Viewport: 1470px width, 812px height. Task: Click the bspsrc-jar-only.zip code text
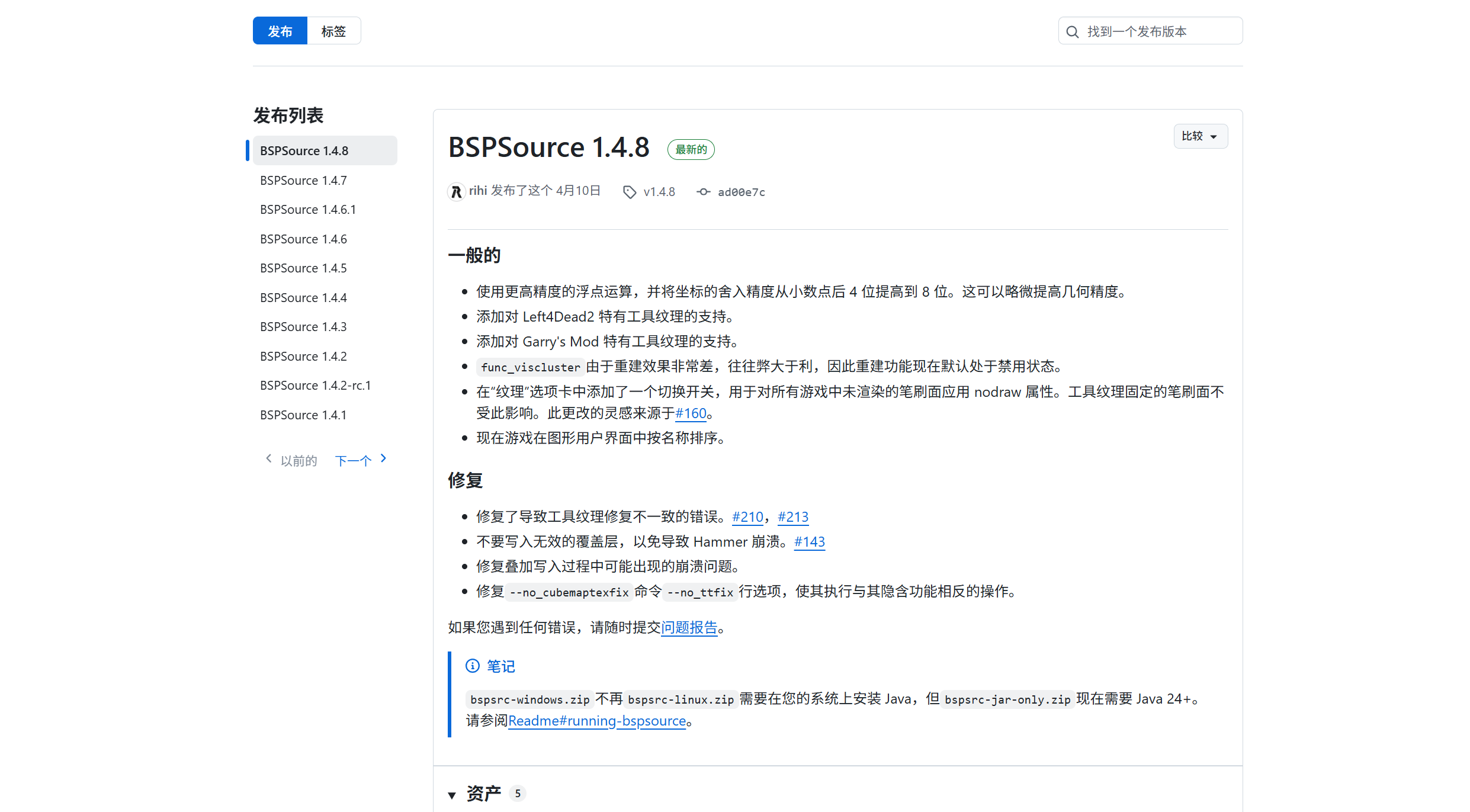coord(1007,700)
